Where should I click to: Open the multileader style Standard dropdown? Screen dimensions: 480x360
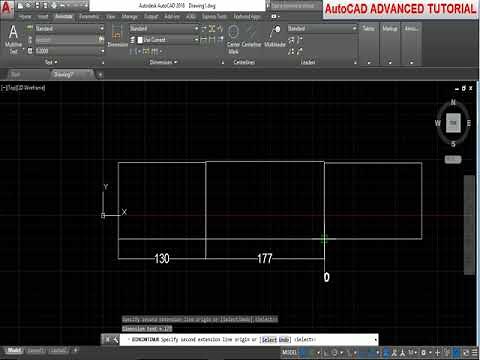click(322, 28)
